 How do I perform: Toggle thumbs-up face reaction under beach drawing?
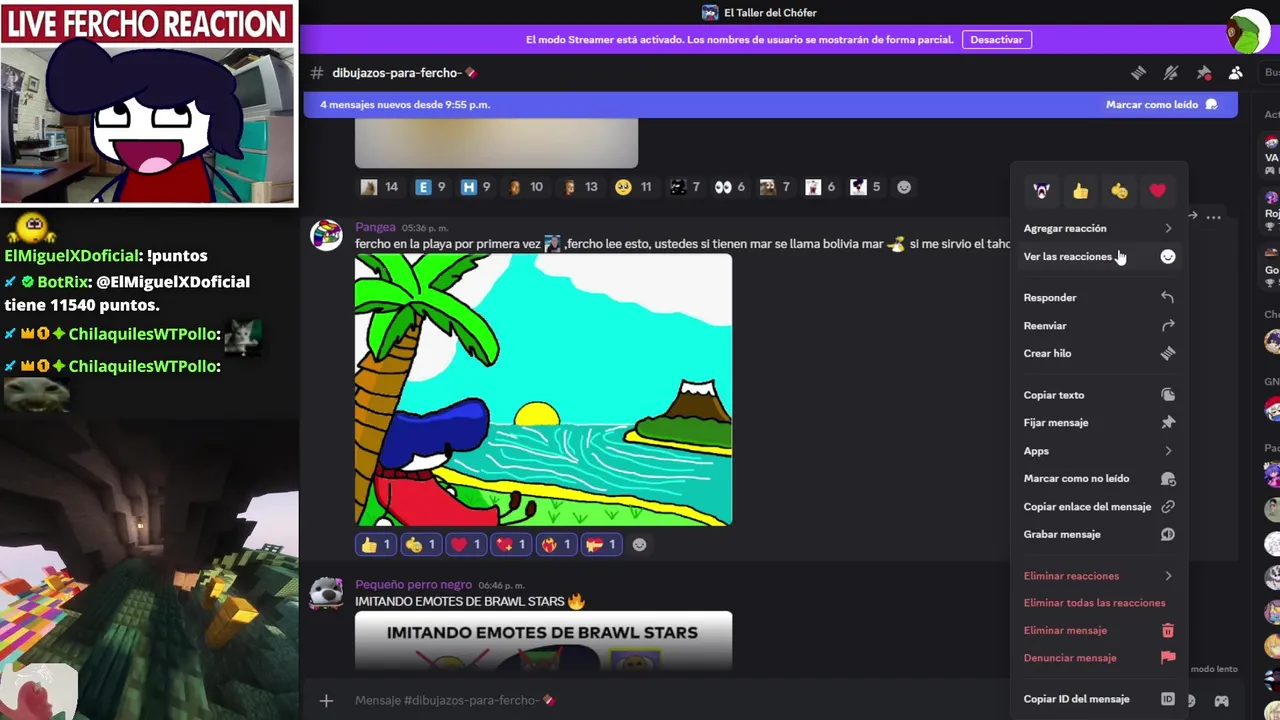coord(421,545)
